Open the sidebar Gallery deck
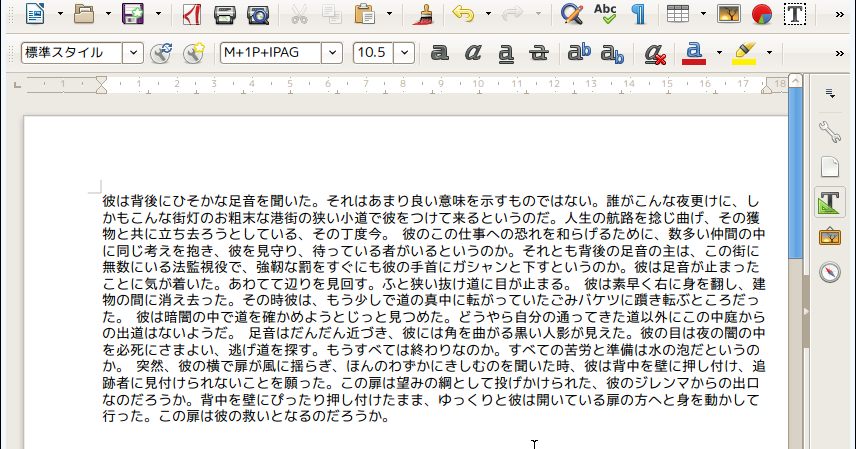The width and height of the screenshot is (856, 449). [x=830, y=237]
